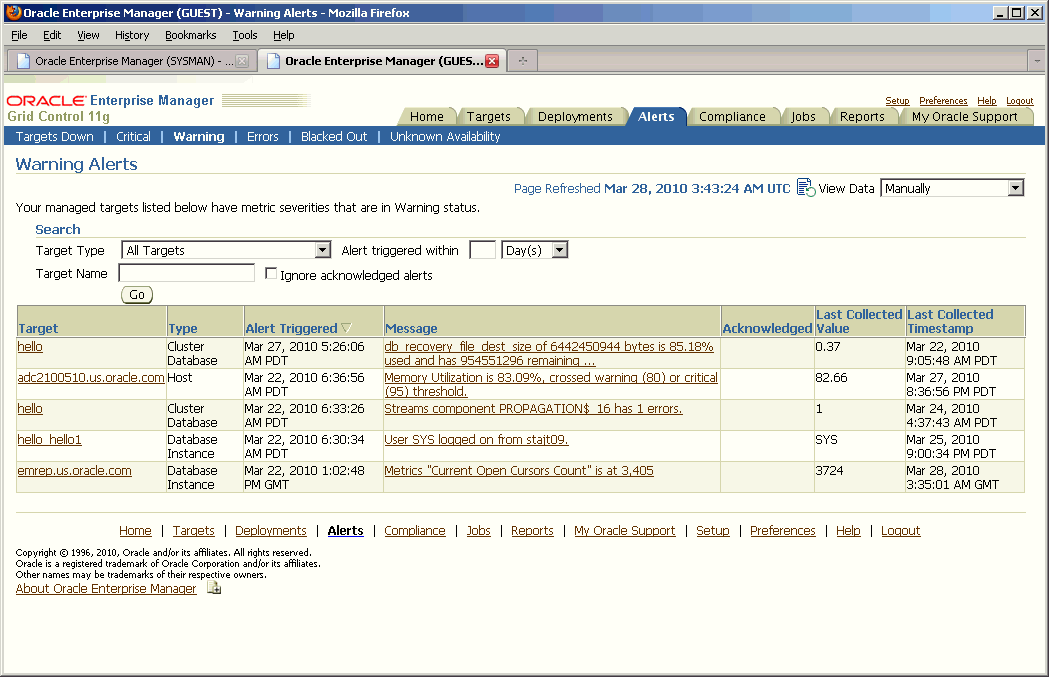
Task: Sort by Last Collected Value column header
Action: coord(859,321)
